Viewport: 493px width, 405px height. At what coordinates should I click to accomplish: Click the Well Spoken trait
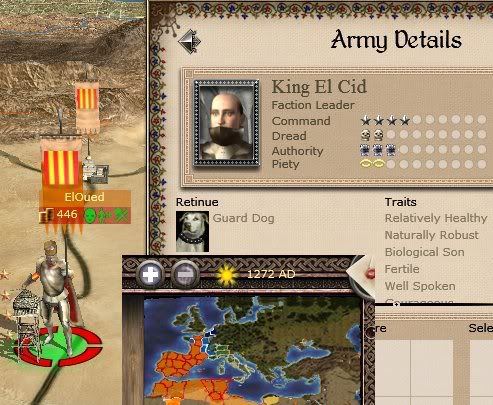[420, 286]
